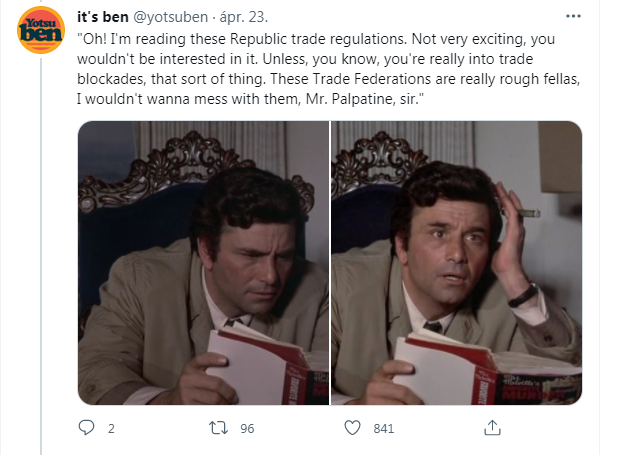622x455 pixels.
Task: Open the left photo of man reading
Action: (203, 263)
